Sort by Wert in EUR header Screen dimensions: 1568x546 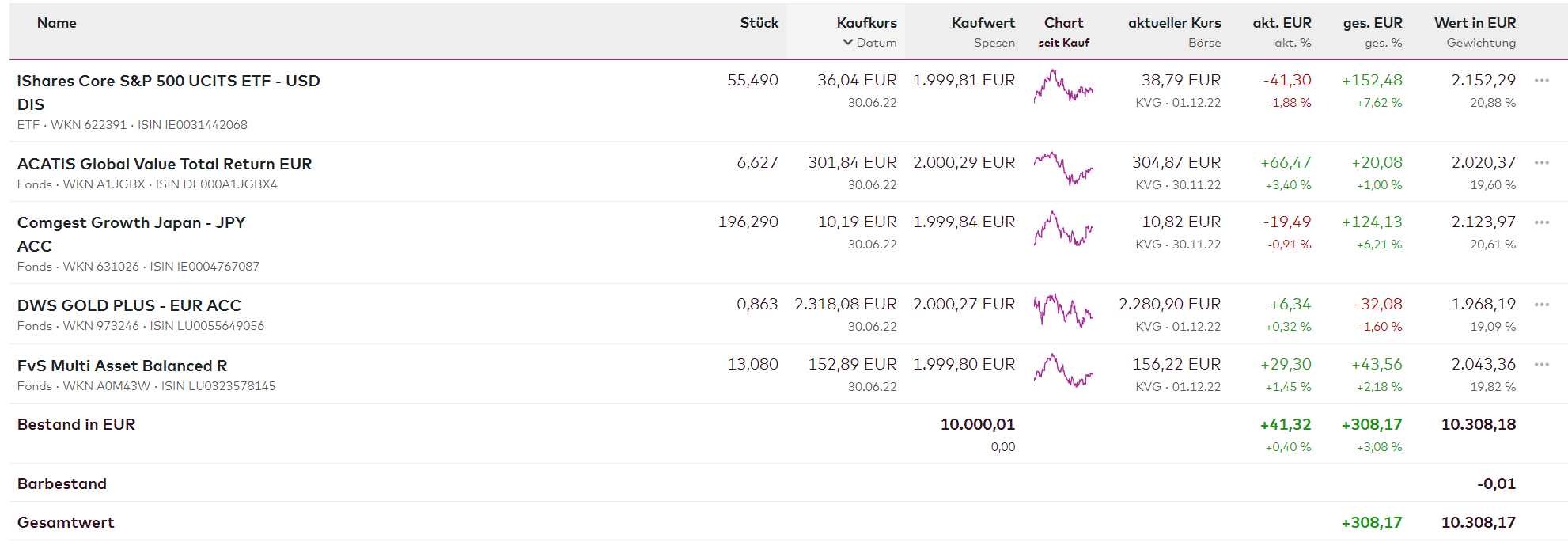[1475, 23]
